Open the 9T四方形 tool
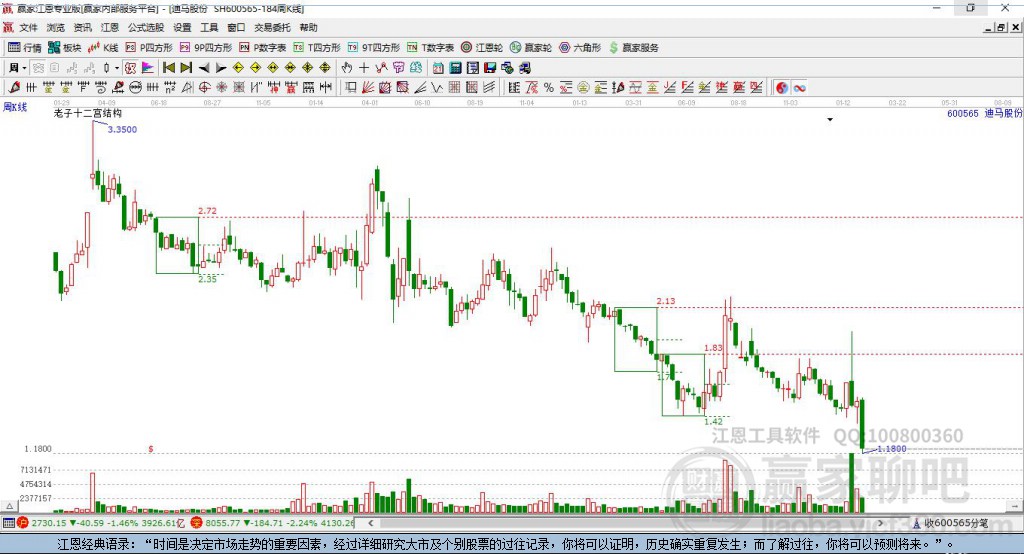Viewport: 1024px width, 554px height. [x=374, y=48]
